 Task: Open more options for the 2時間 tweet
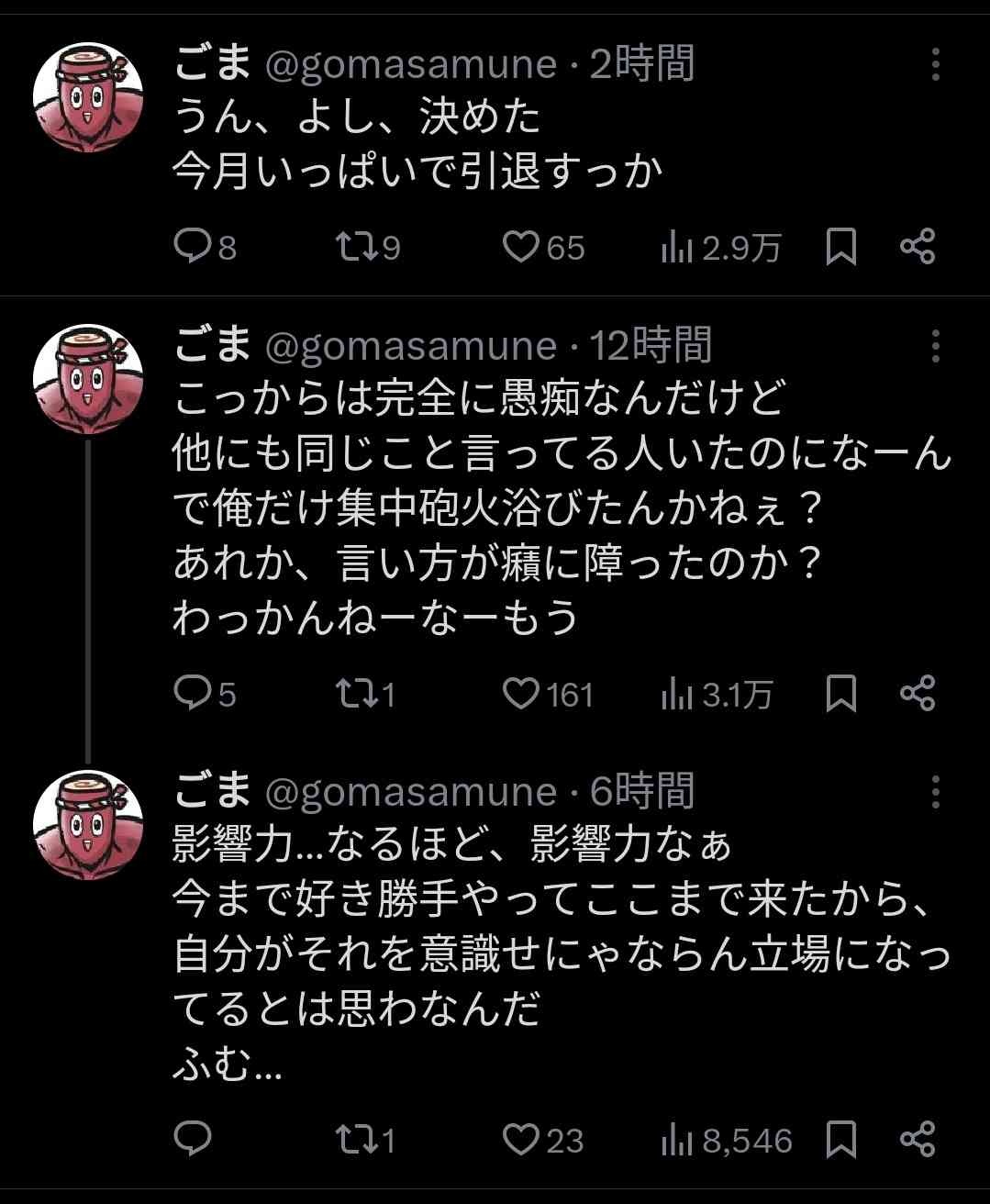pyautogui.click(x=935, y=64)
